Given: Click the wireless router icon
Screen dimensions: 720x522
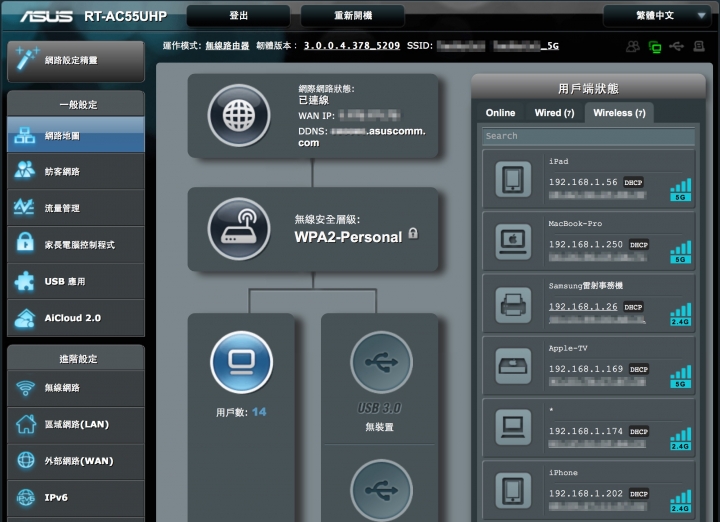Looking at the screenshot, I should pos(239,229).
